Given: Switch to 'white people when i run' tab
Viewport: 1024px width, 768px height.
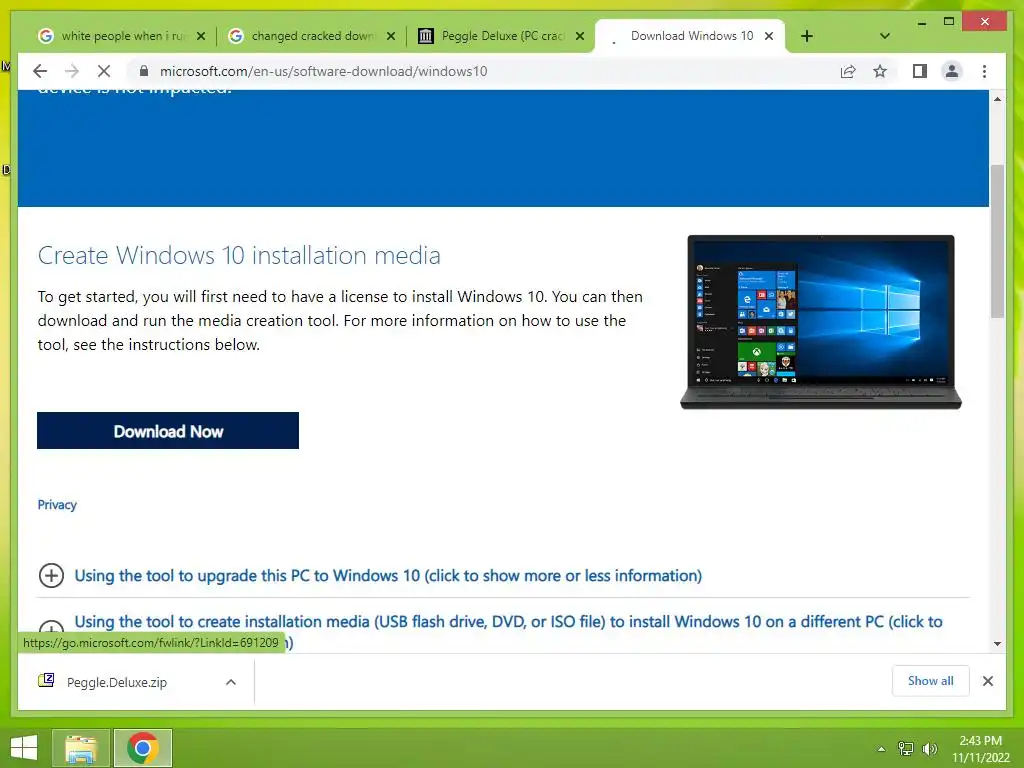Looking at the screenshot, I should 121,36.
